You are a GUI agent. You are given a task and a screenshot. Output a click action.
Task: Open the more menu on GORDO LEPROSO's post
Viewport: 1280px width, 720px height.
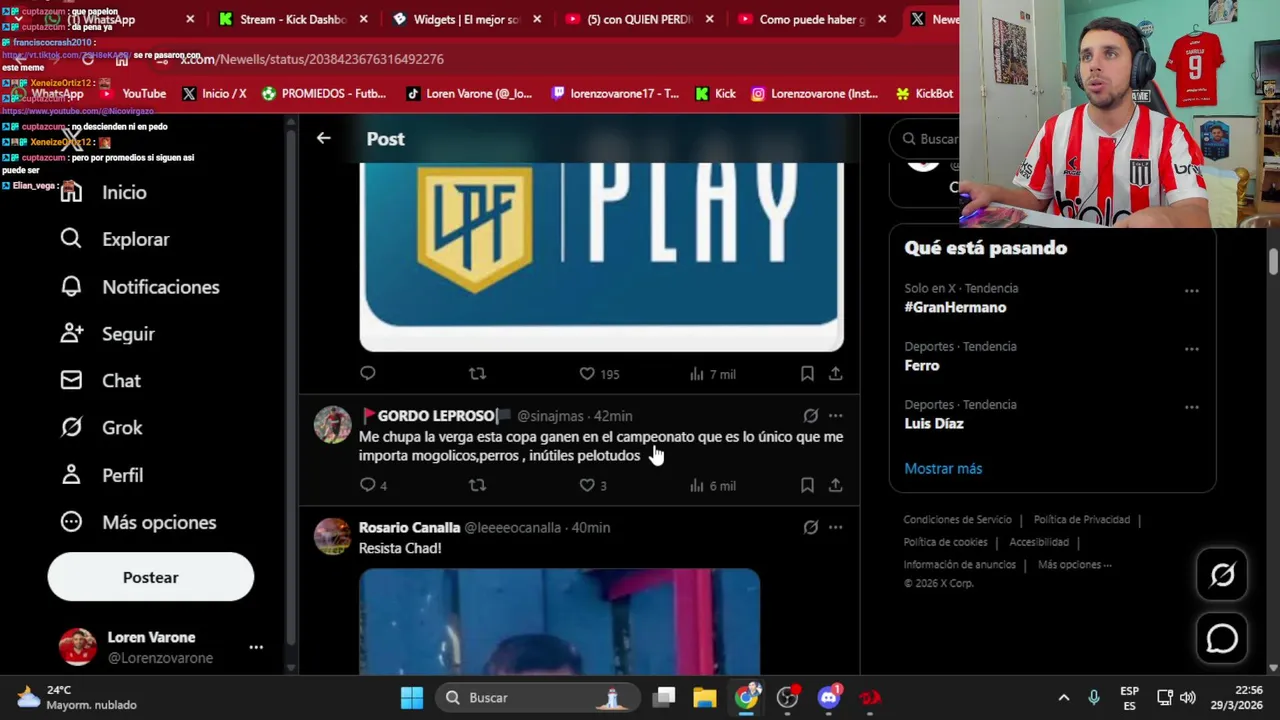click(x=835, y=416)
